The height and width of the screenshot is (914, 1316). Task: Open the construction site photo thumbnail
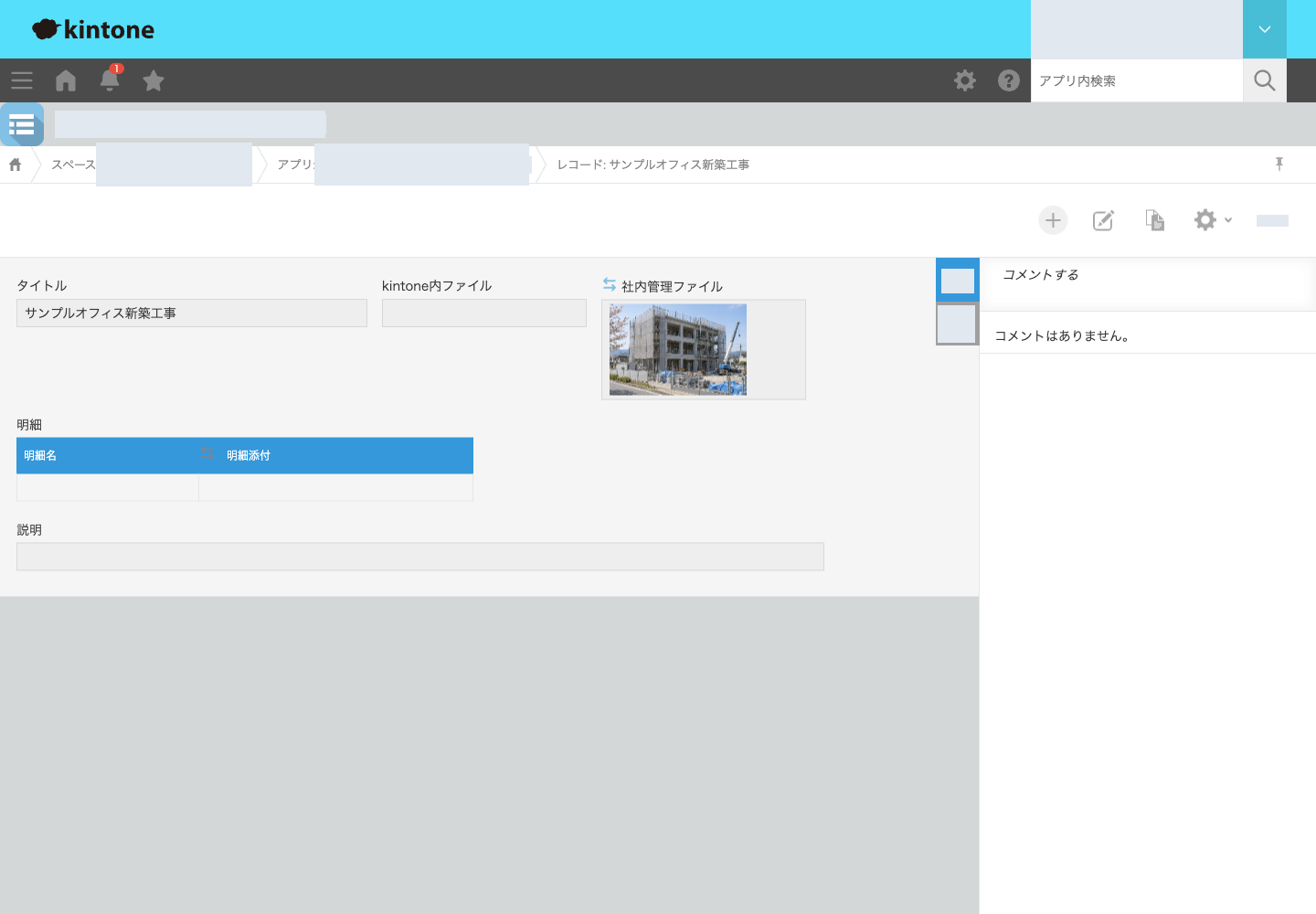pos(678,349)
